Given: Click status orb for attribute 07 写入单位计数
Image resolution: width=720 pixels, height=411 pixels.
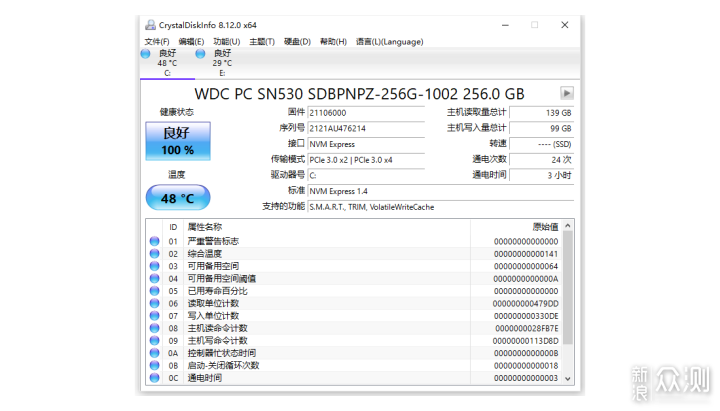Looking at the screenshot, I should [155, 315].
